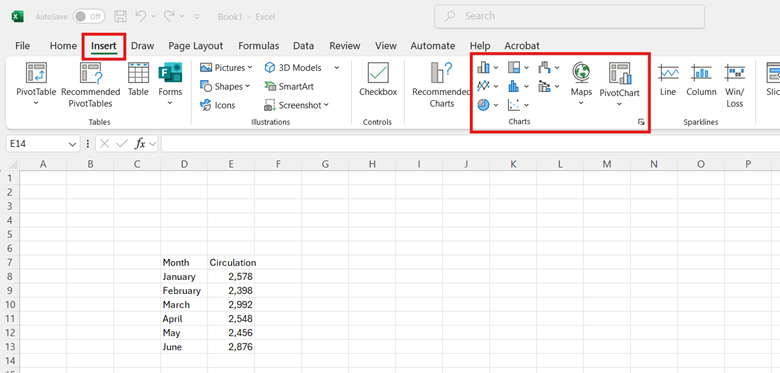Toggle the AutoSave switch

(x=88, y=16)
